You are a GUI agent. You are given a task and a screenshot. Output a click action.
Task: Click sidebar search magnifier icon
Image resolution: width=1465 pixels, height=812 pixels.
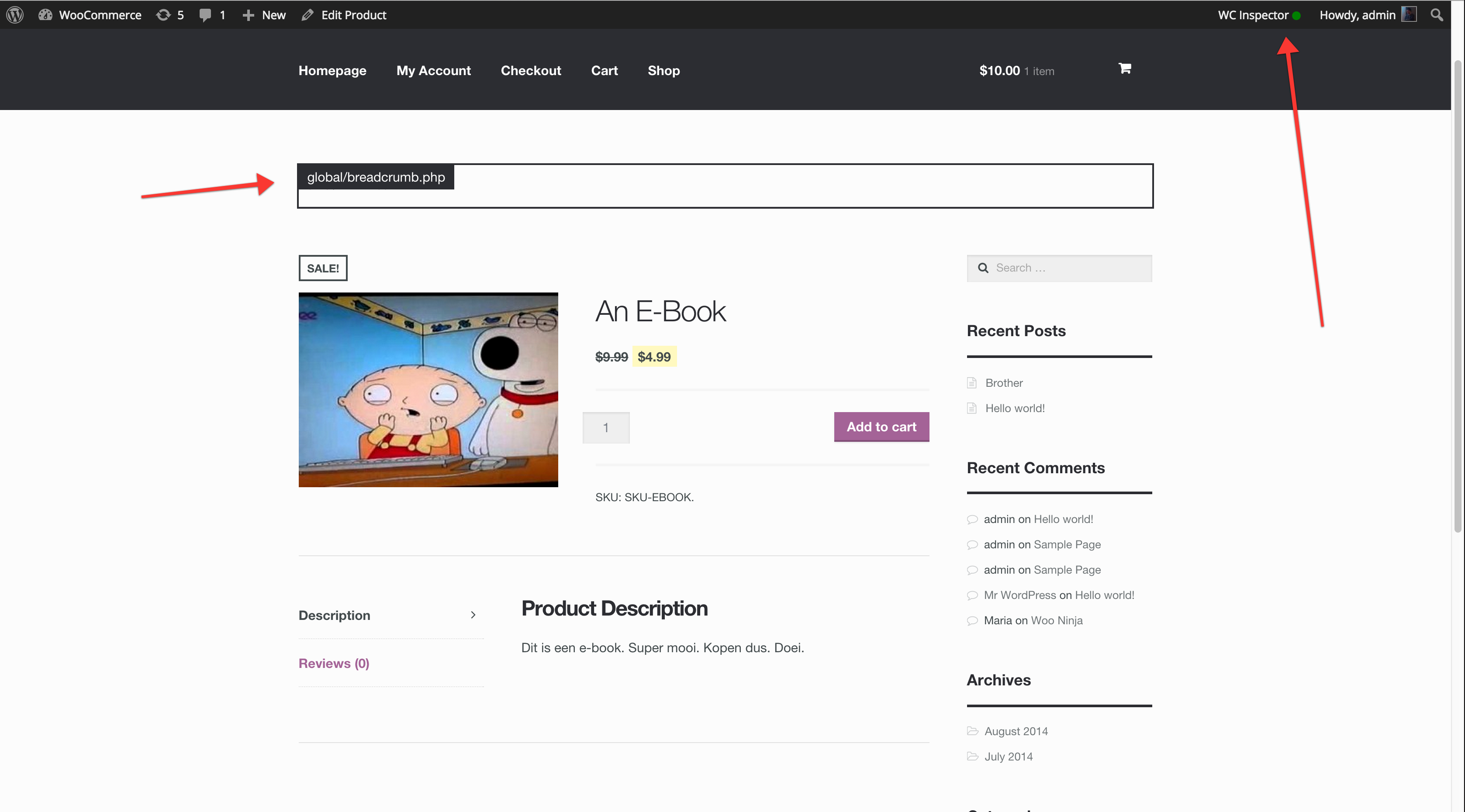pos(983,268)
